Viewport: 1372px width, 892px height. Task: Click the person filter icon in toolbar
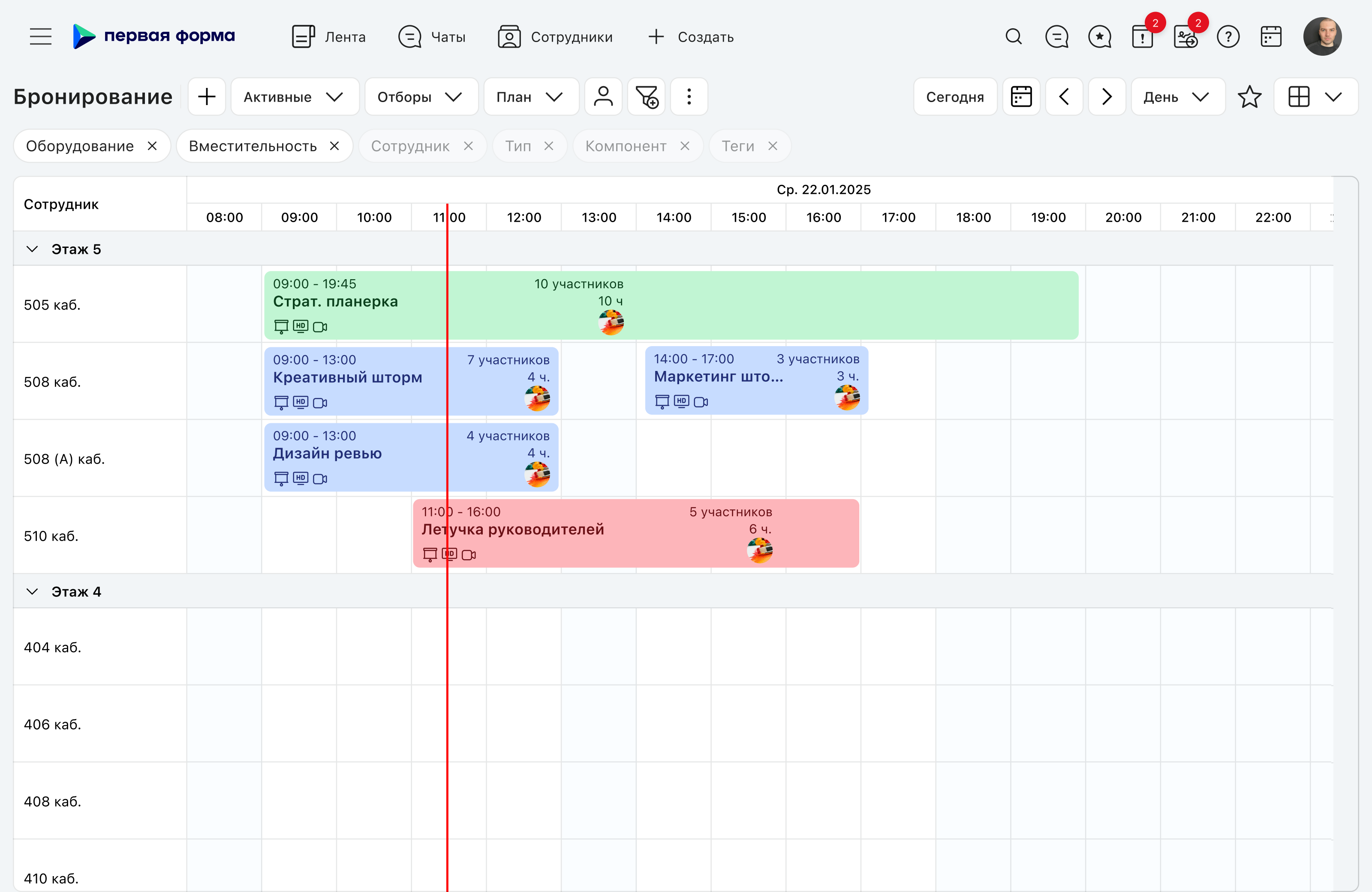point(603,97)
